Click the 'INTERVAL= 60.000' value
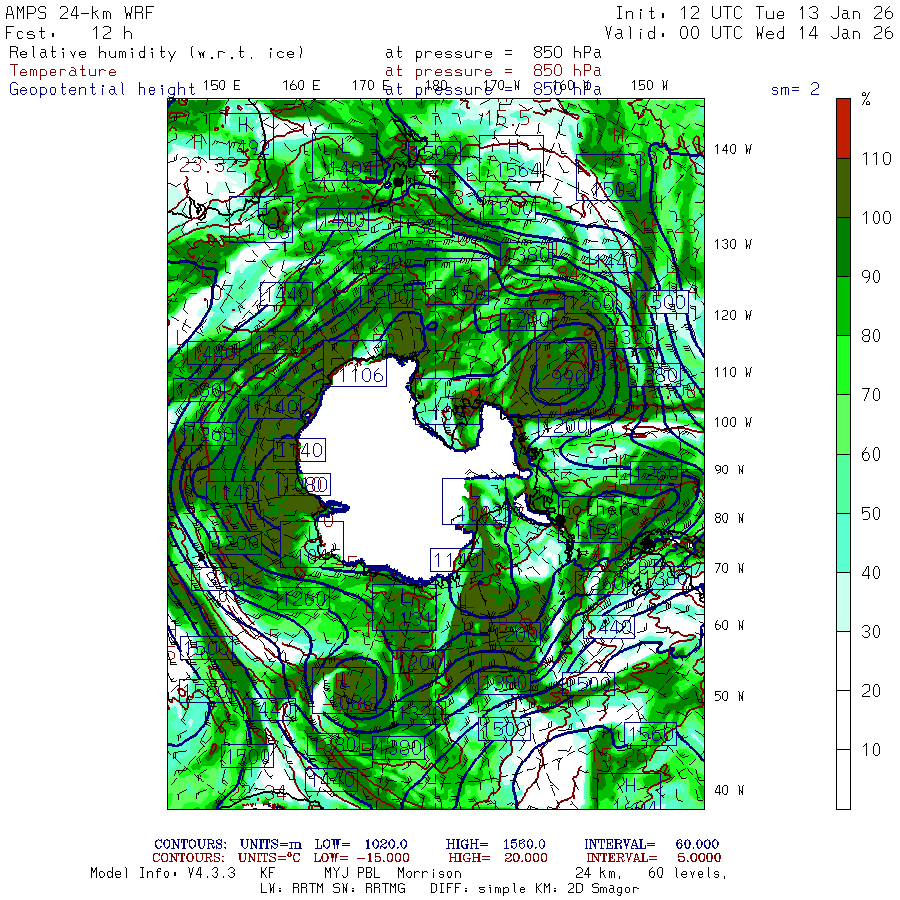Viewport: 900px width, 900px height. point(651,844)
